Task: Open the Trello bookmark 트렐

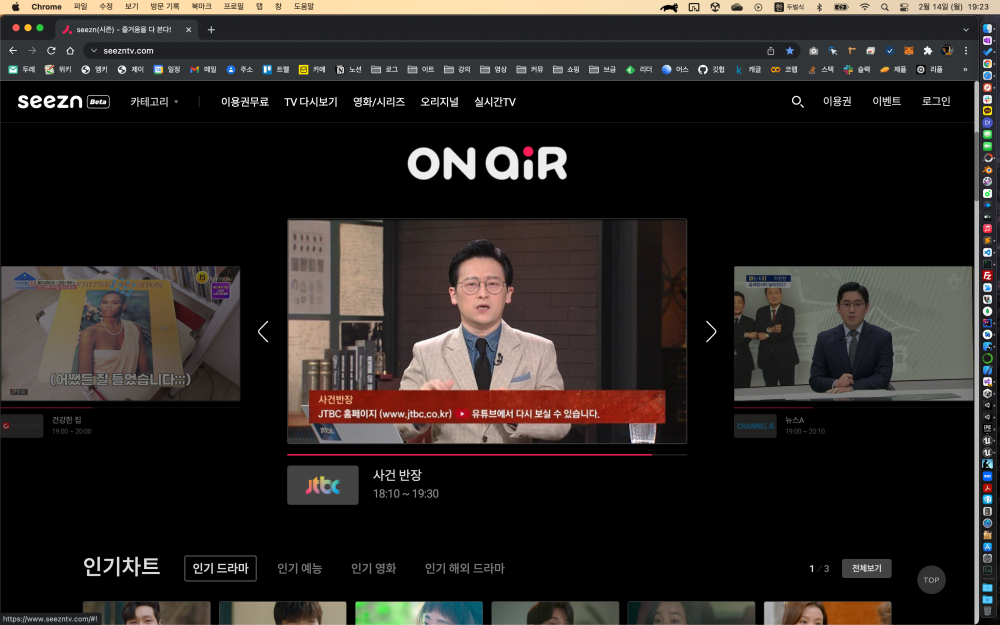Action: tap(276, 70)
